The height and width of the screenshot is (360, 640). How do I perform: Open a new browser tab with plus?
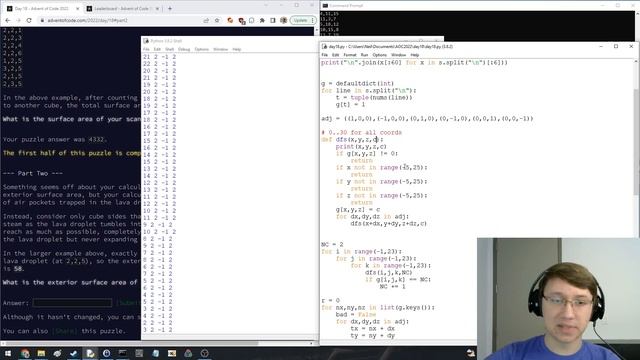(x=170, y=8)
